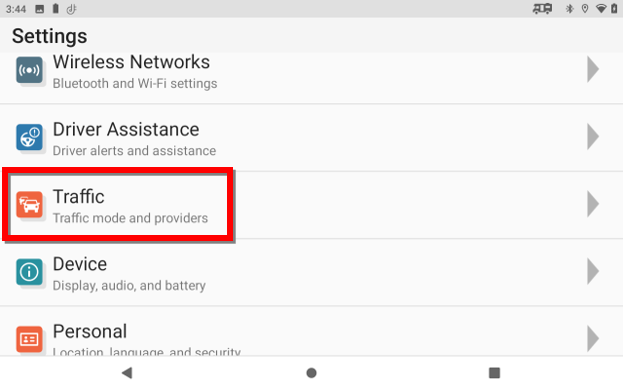Screen dimensions: 623x390
Task: Tap the orange Traffic car icon
Action: [29, 205]
